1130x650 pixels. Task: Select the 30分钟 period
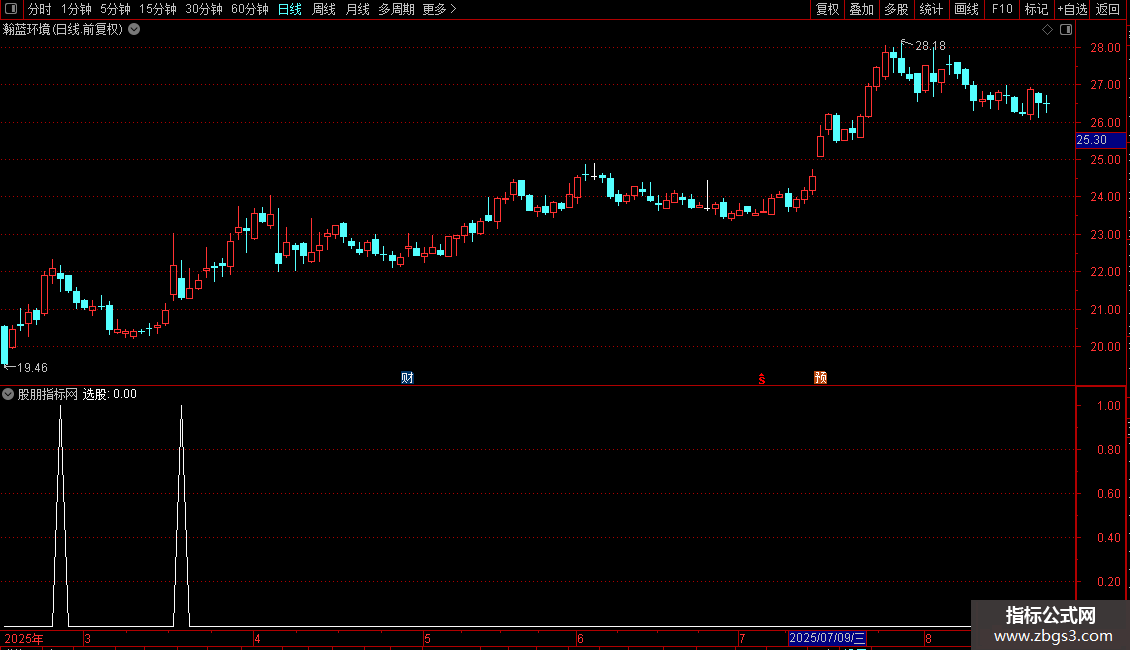pos(203,9)
